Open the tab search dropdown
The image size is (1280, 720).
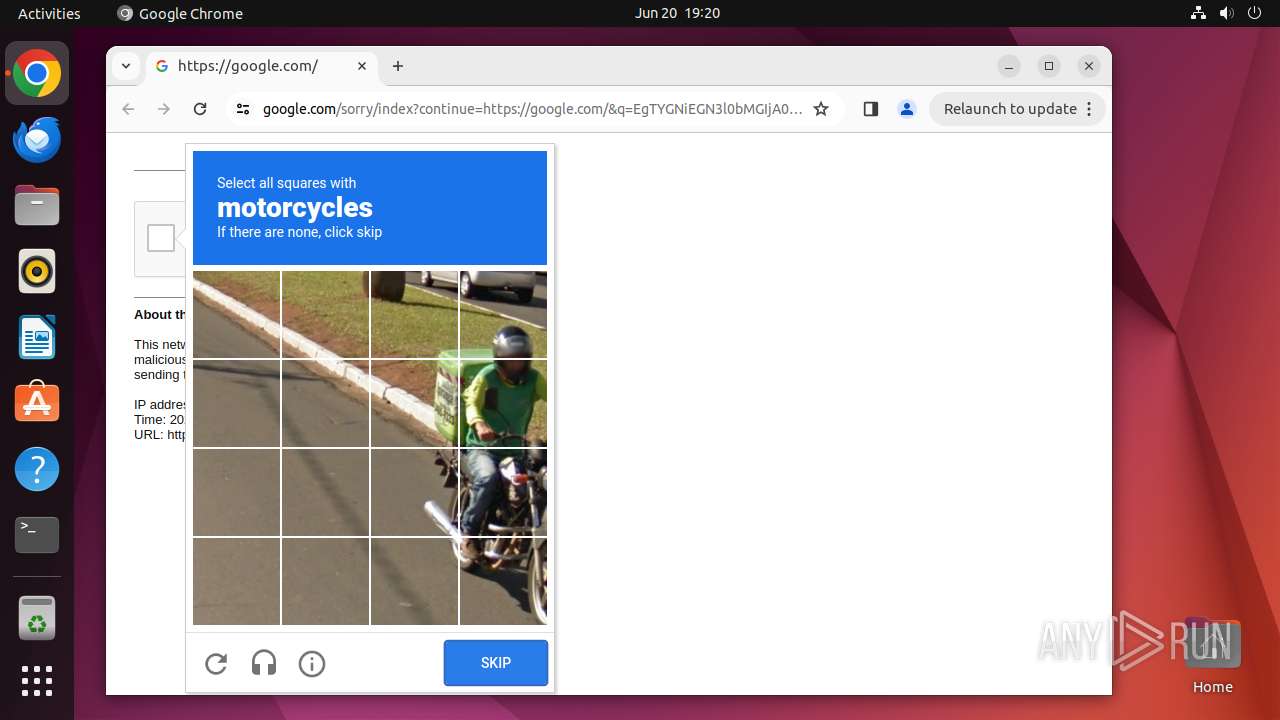pyautogui.click(x=125, y=66)
